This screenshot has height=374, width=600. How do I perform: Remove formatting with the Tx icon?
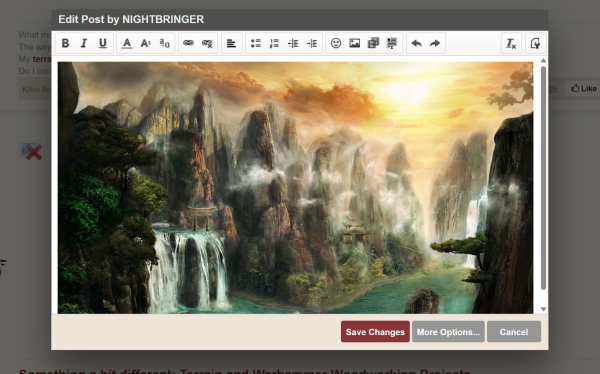click(511, 43)
